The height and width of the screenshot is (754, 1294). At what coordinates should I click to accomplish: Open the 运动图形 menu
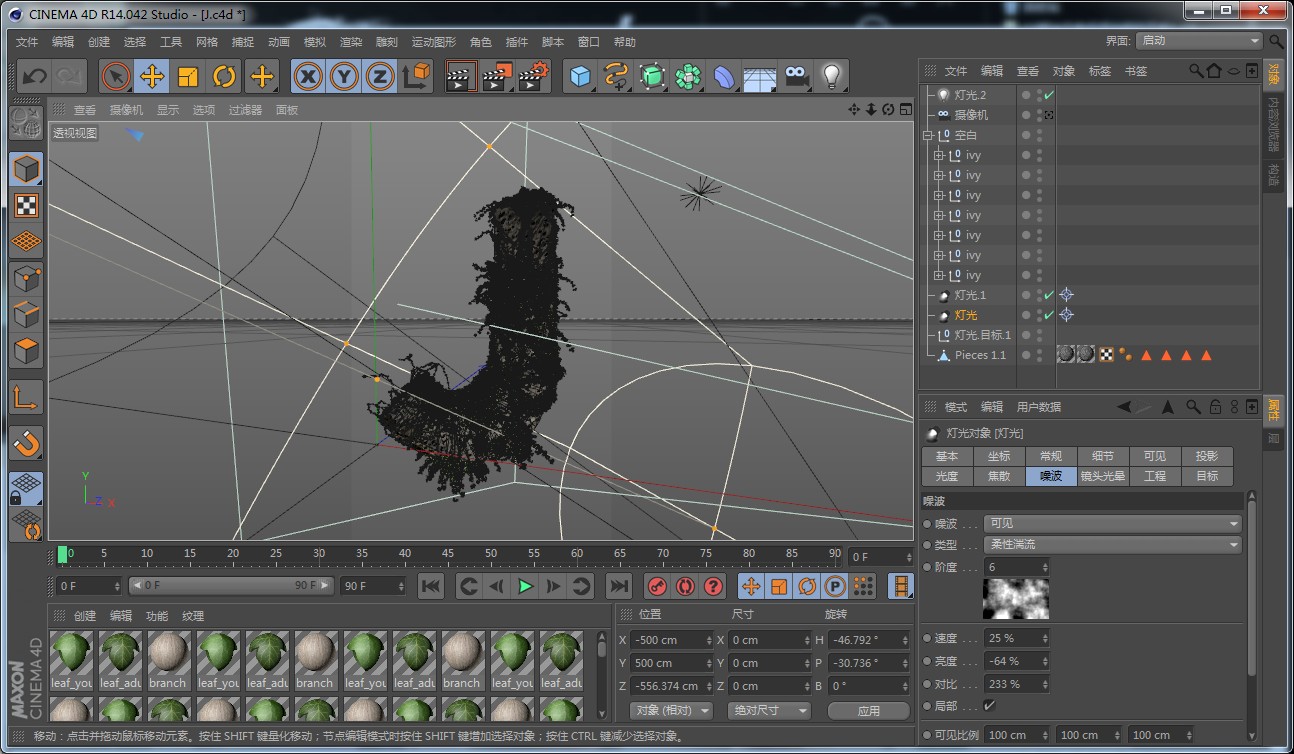[434, 42]
